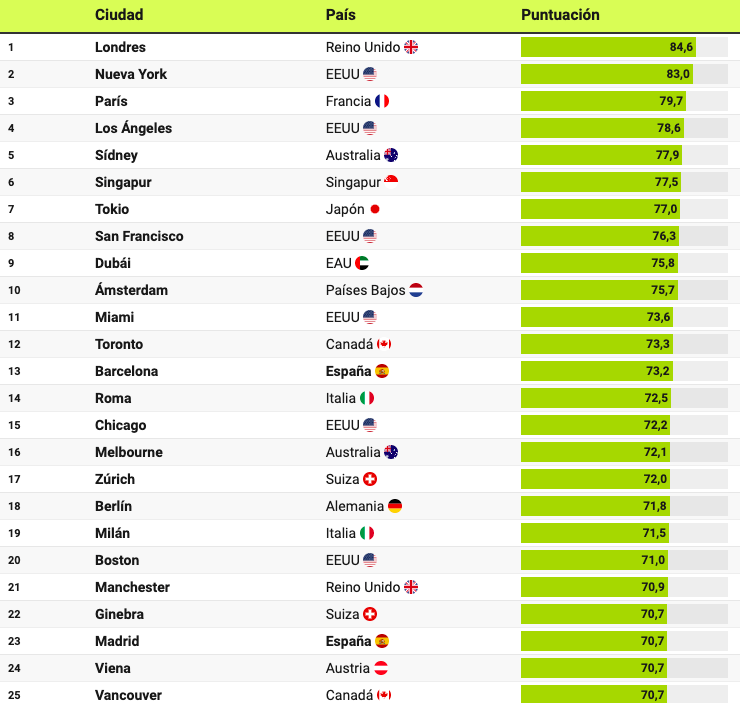Click the city name Madrid
This screenshot has width=740, height=703.
[x=117, y=641]
